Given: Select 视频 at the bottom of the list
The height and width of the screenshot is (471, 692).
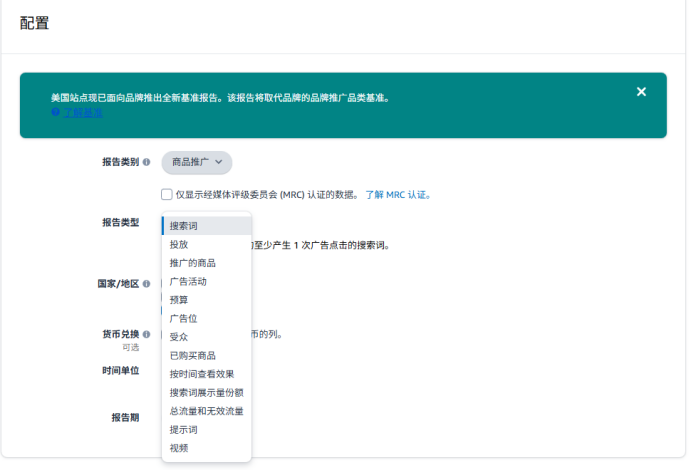Looking at the screenshot, I should click(179, 448).
